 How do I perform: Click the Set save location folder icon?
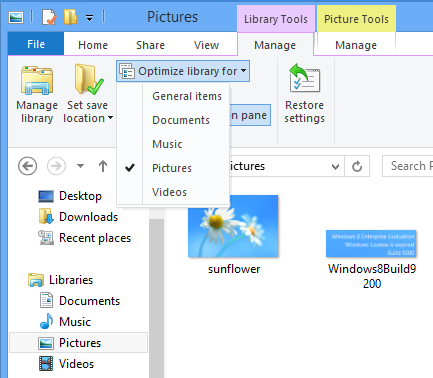(88, 79)
